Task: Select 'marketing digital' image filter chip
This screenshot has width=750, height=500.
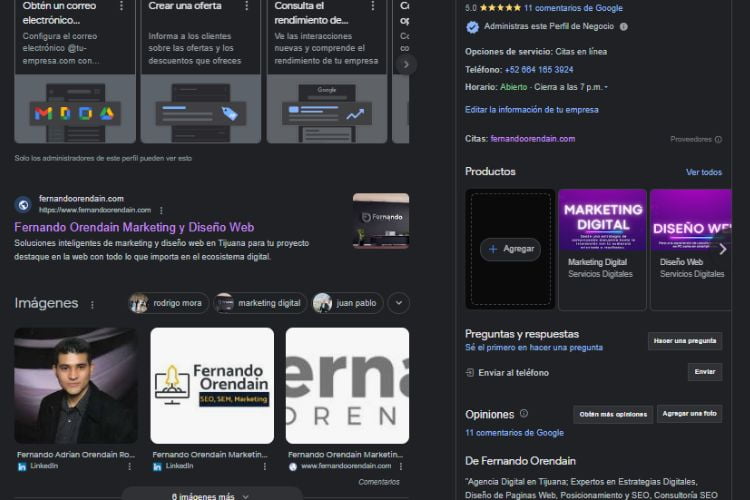Action: click(x=258, y=303)
